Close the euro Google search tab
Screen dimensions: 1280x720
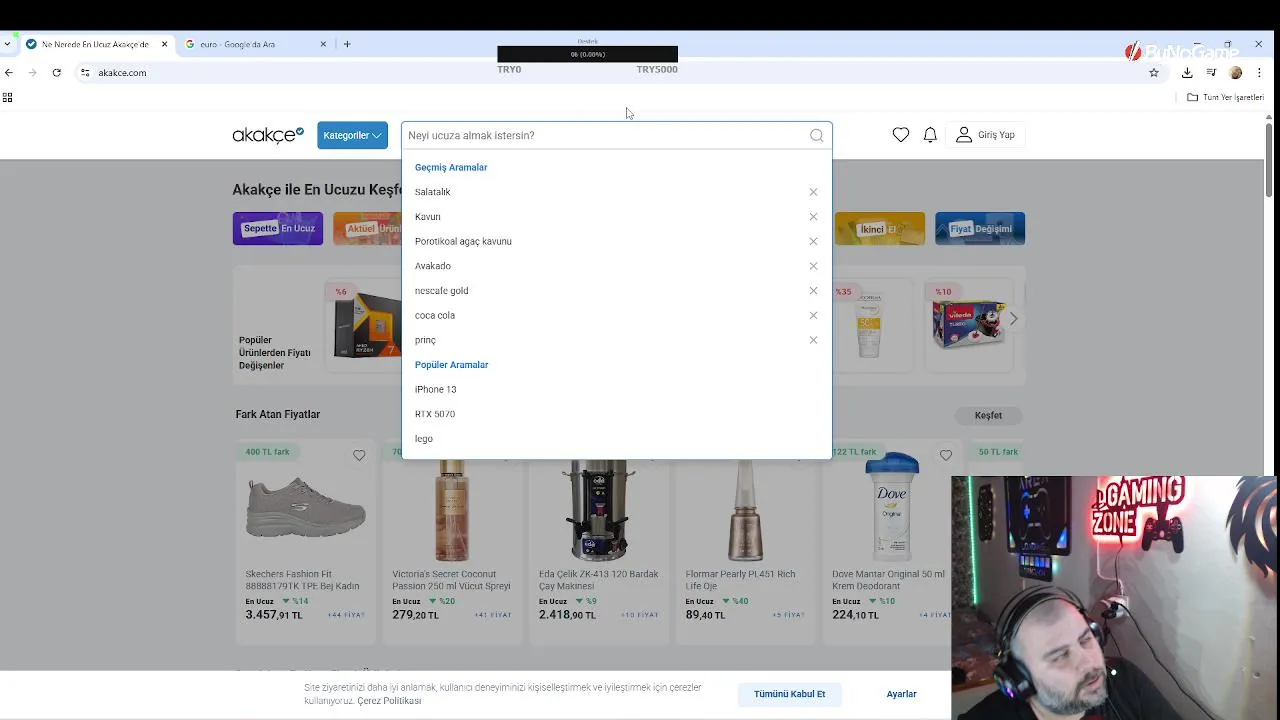323,44
